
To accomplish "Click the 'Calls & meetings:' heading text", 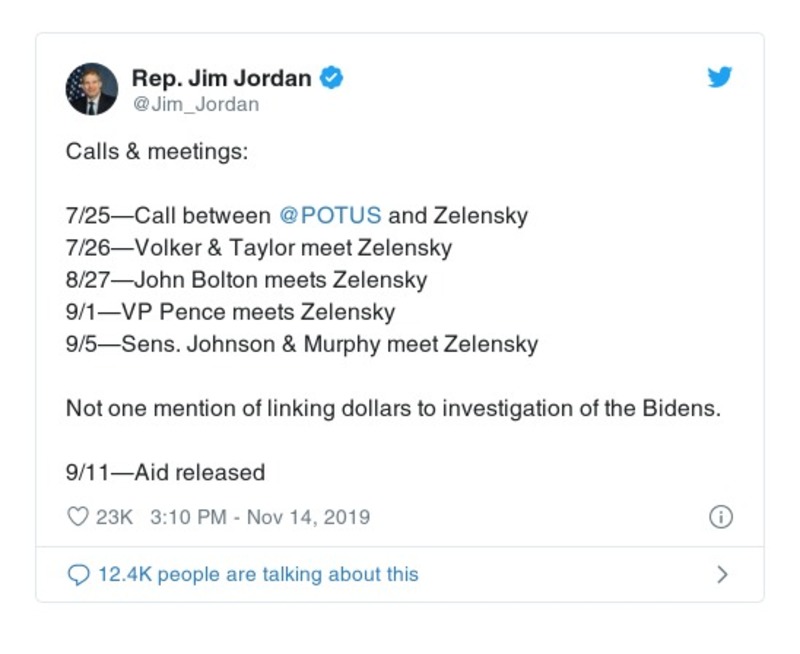I will click(x=156, y=152).
